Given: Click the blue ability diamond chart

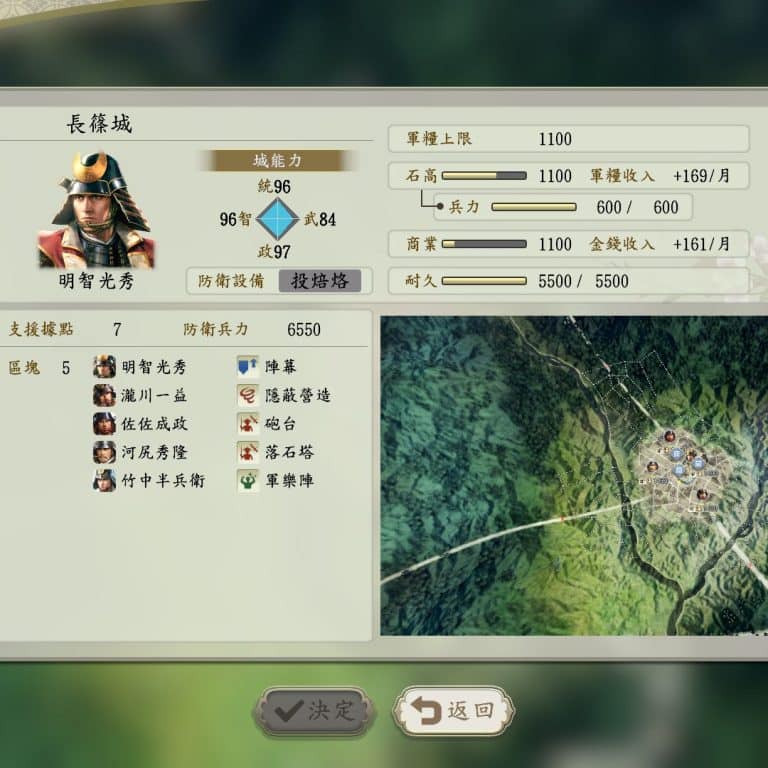Looking at the screenshot, I should click(x=278, y=218).
